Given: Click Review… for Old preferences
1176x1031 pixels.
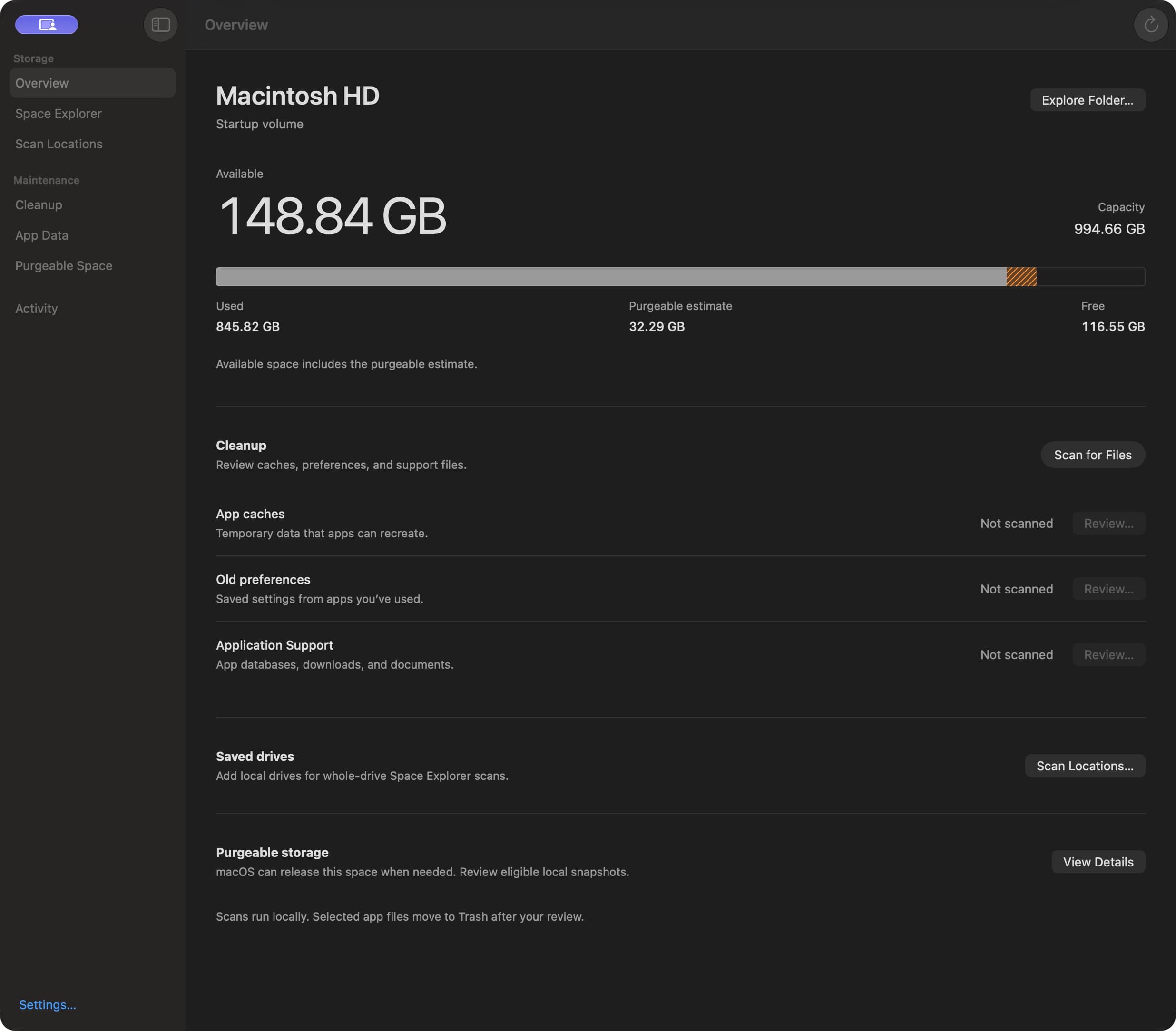Looking at the screenshot, I should (1109, 589).
